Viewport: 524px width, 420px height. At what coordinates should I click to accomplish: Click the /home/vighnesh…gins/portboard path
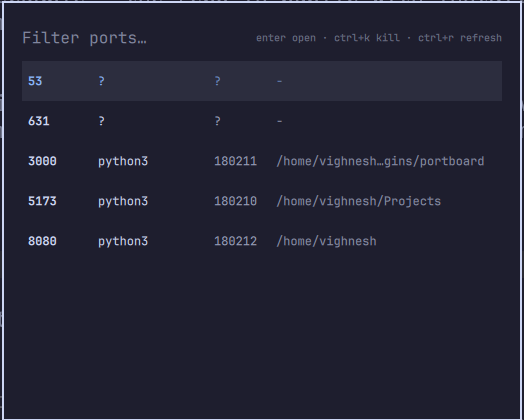coord(380,161)
